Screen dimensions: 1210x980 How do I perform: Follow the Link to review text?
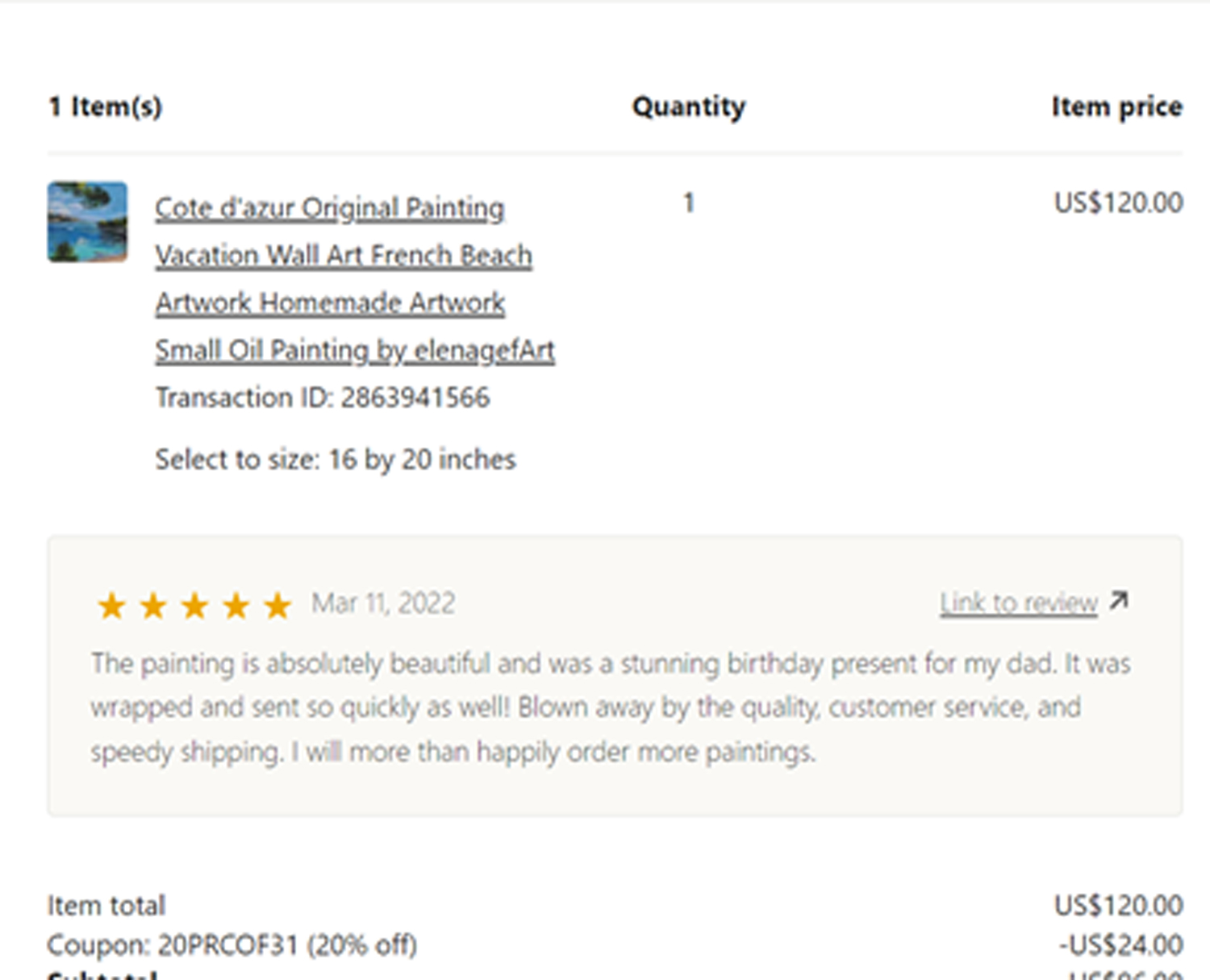1018,603
